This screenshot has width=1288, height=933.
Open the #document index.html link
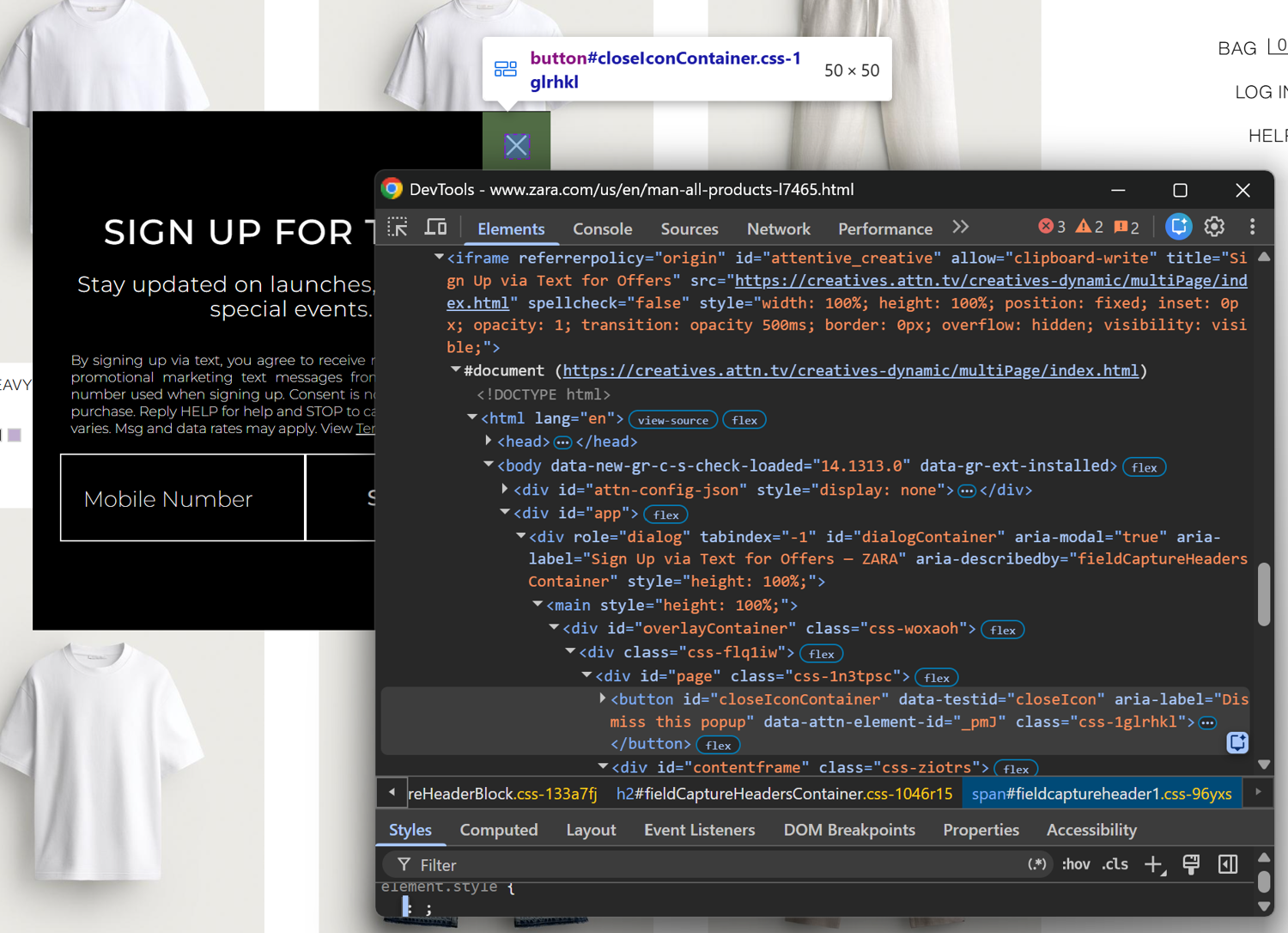point(850,370)
